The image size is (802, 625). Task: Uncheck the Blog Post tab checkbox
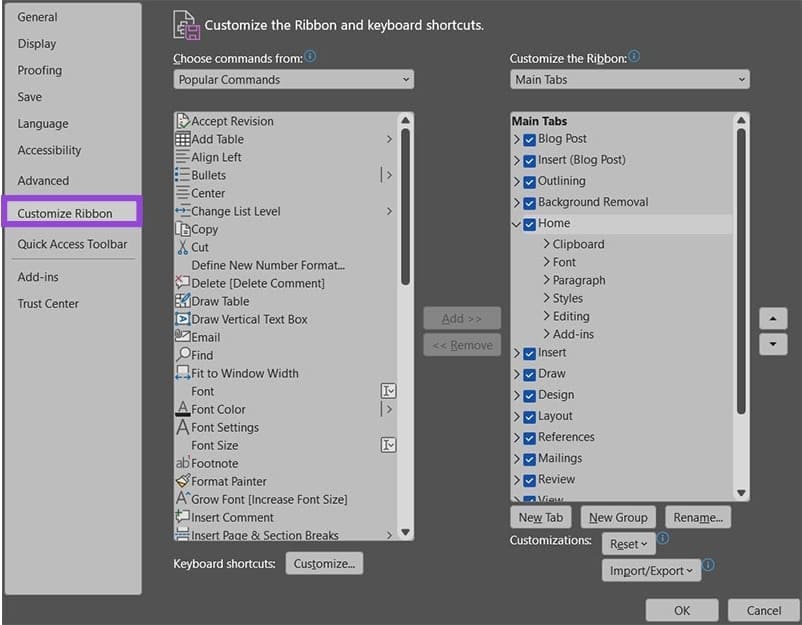(x=530, y=139)
